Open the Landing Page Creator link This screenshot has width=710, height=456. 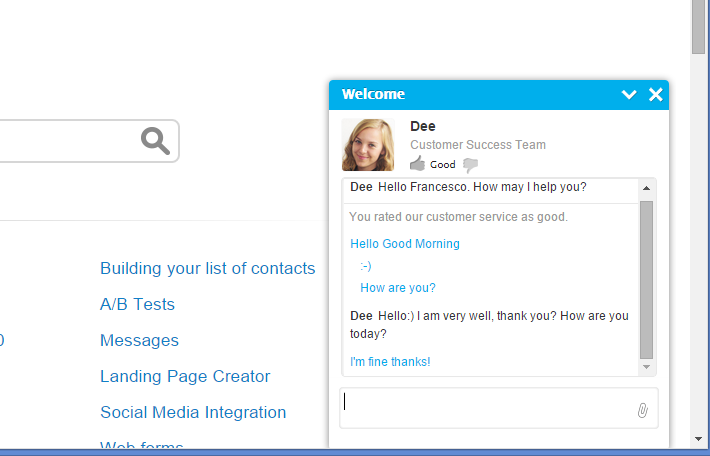pyautogui.click(x=185, y=376)
